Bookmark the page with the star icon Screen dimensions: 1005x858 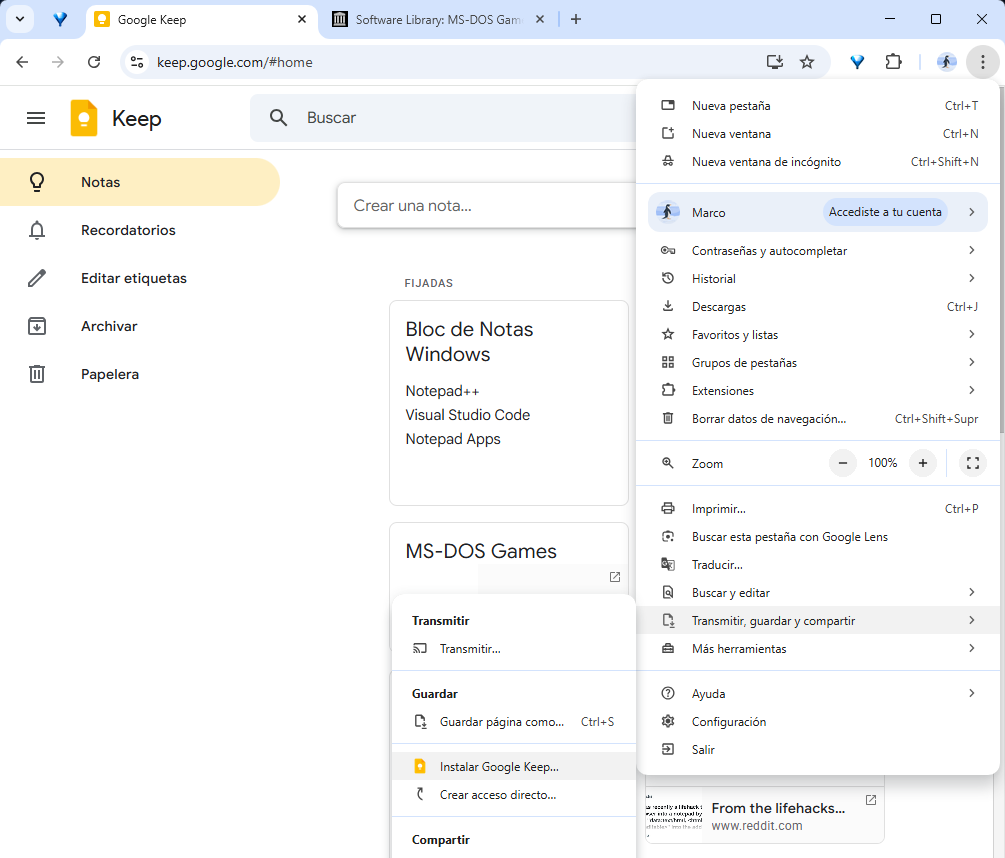pos(807,61)
